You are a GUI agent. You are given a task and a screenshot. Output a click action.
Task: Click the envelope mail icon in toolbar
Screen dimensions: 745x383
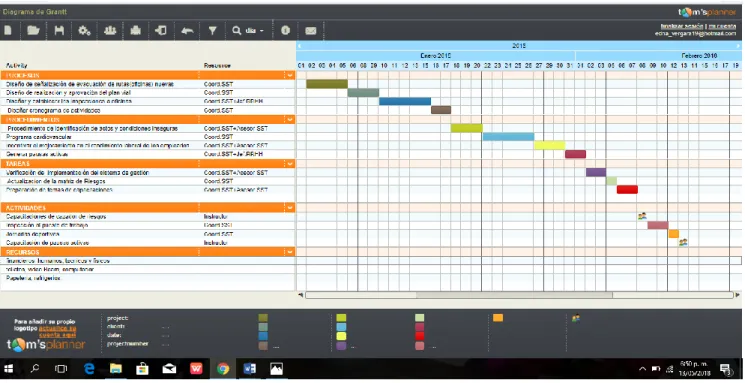(311, 30)
